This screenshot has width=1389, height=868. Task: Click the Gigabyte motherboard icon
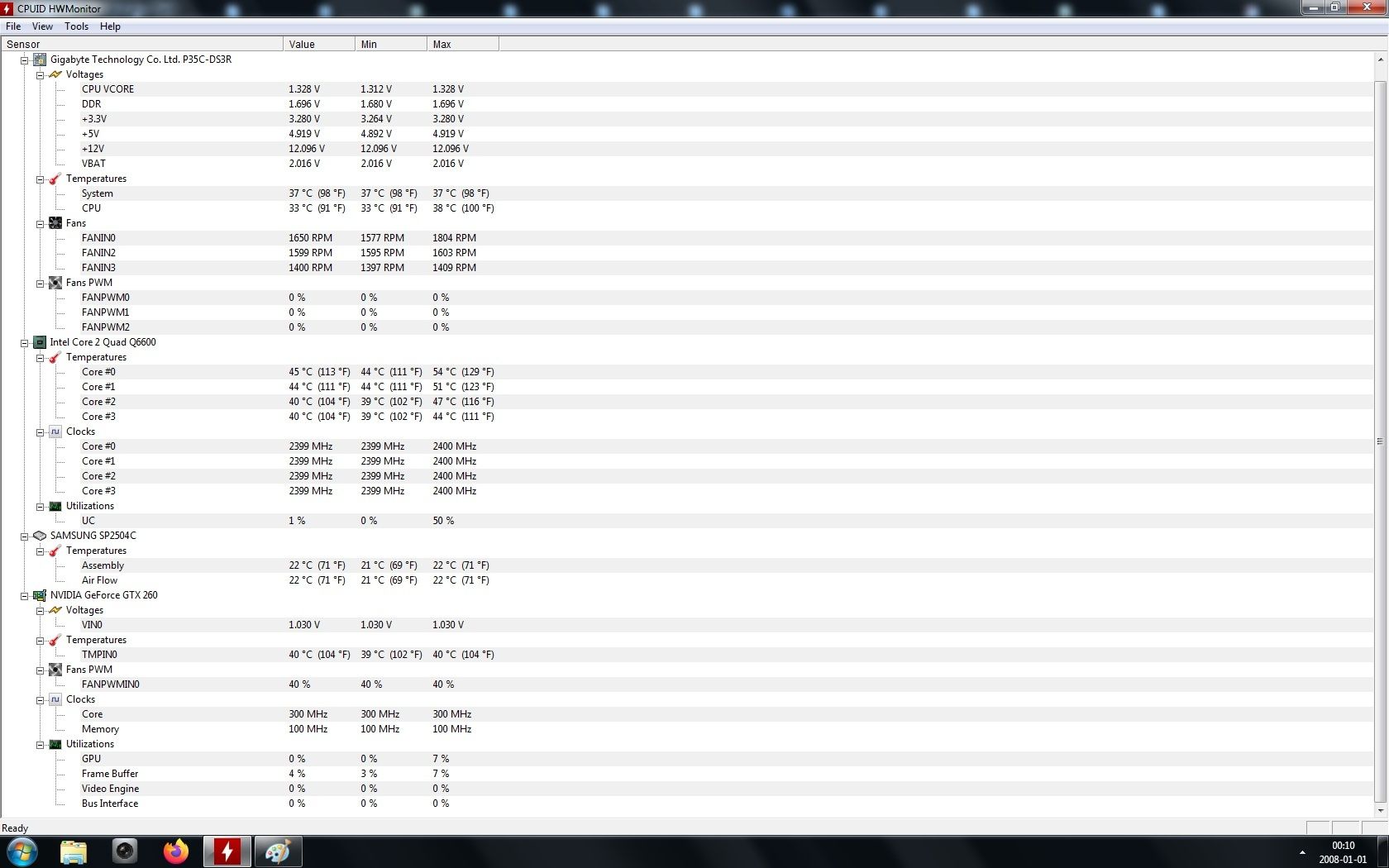click(40, 60)
